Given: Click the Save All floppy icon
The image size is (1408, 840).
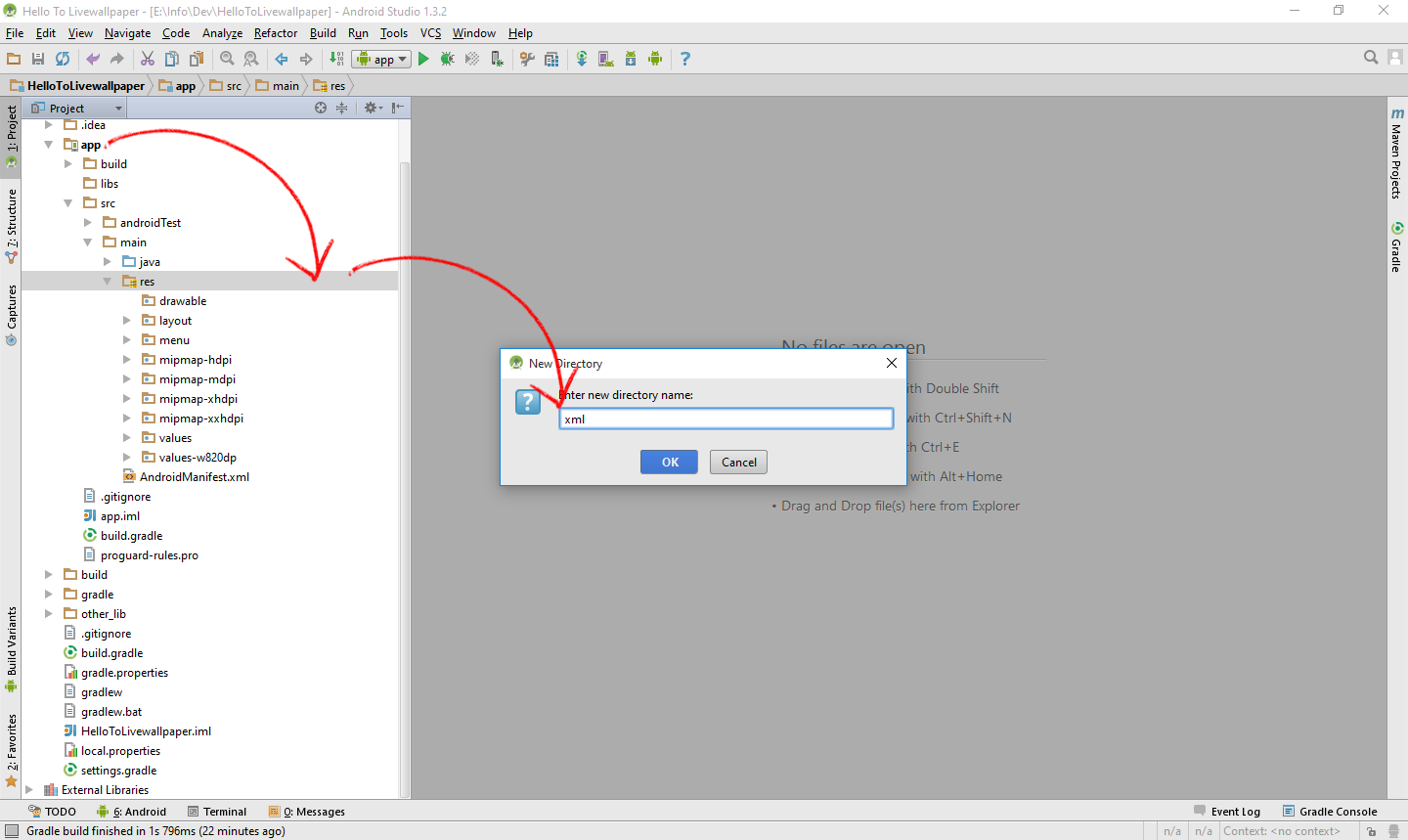Looking at the screenshot, I should [38, 59].
